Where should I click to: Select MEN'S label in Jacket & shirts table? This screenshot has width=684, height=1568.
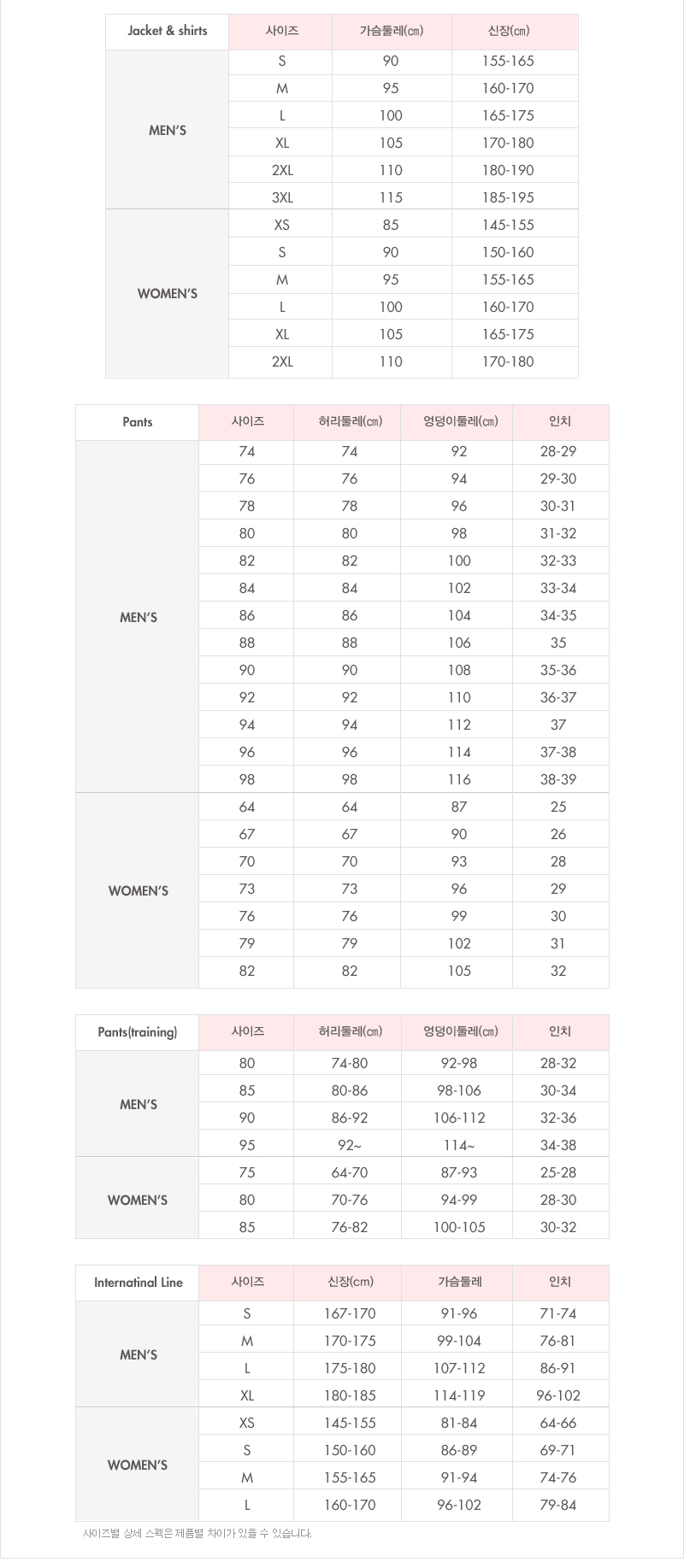click(168, 131)
